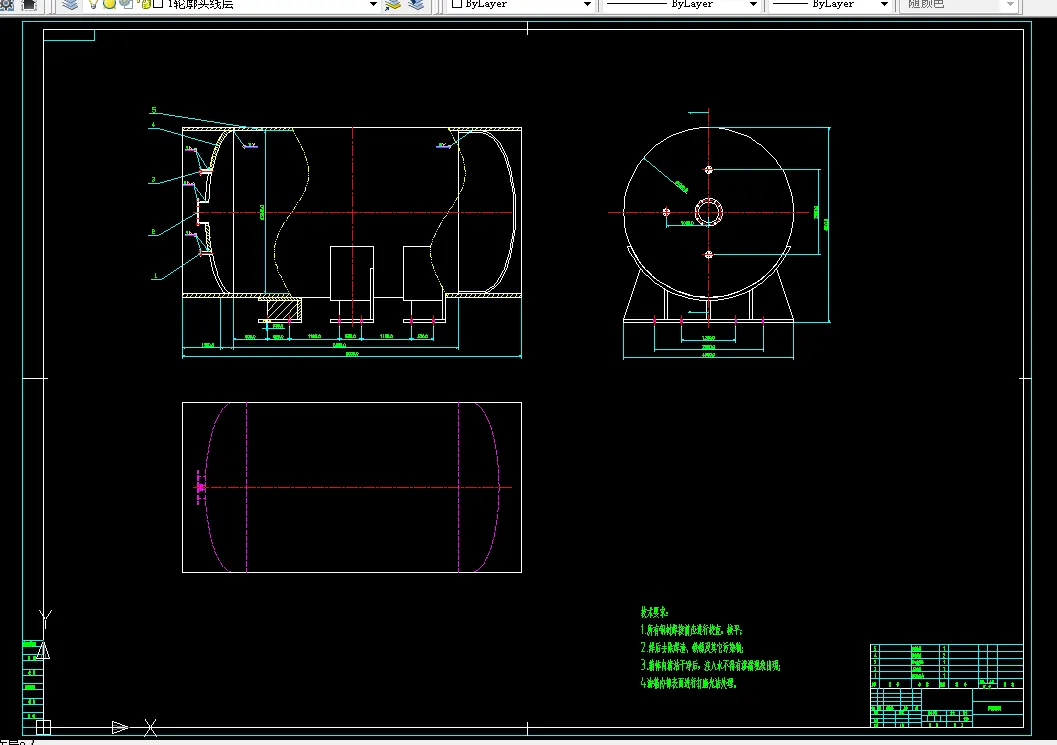The width and height of the screenshot is (1057, 745).
Task: Click Make Object's Layer Current icon
Action: 392,5
